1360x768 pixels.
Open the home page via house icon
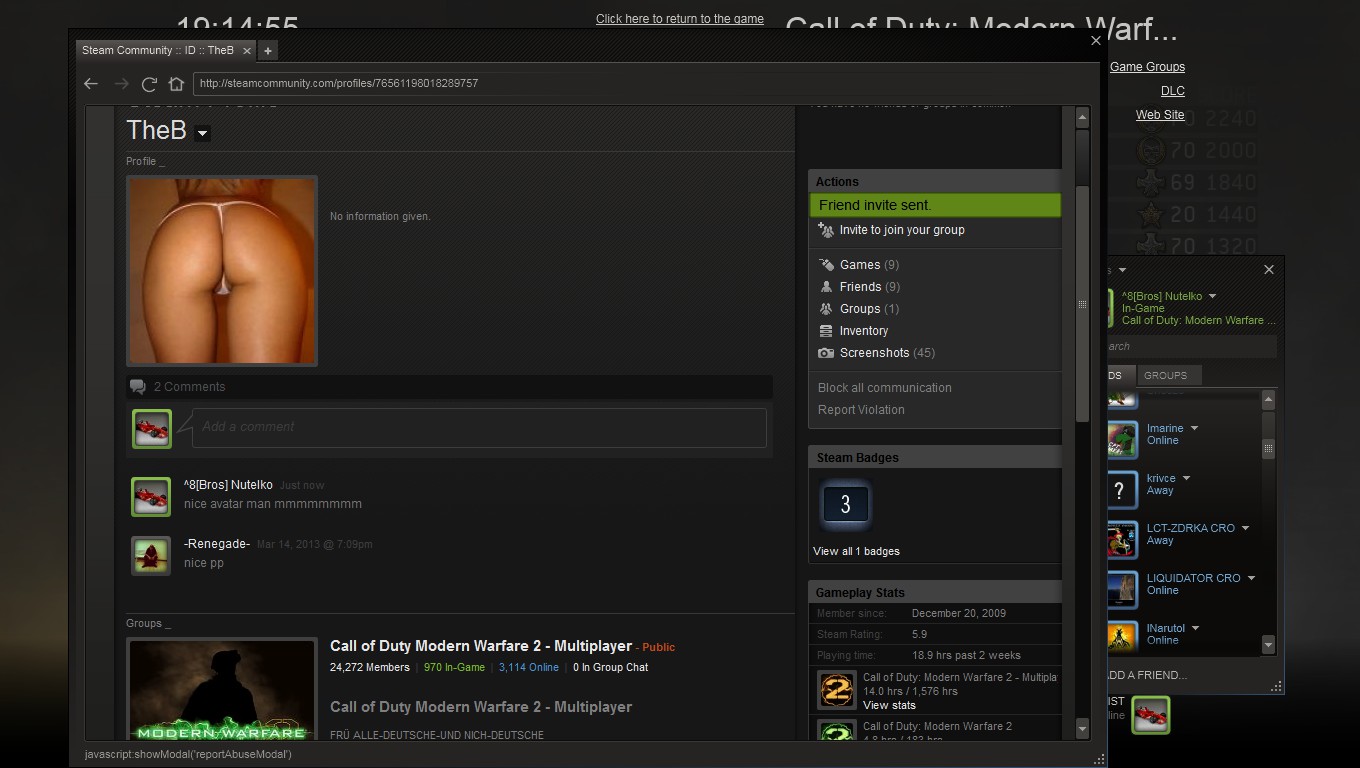(x=176, y=84)
